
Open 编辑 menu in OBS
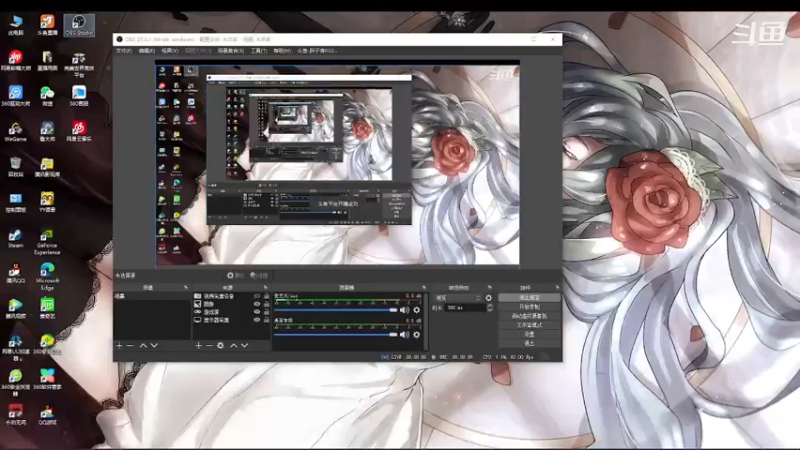tap(147, 51)
